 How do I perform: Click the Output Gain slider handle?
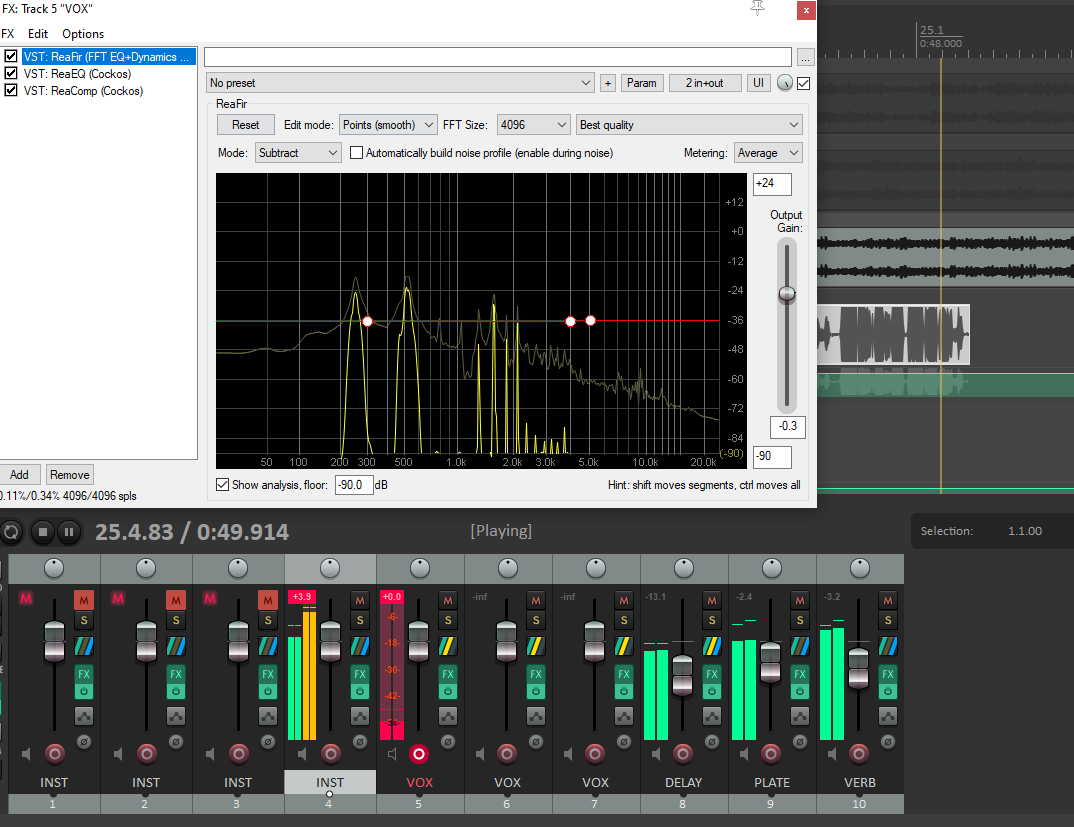[787, 294]
